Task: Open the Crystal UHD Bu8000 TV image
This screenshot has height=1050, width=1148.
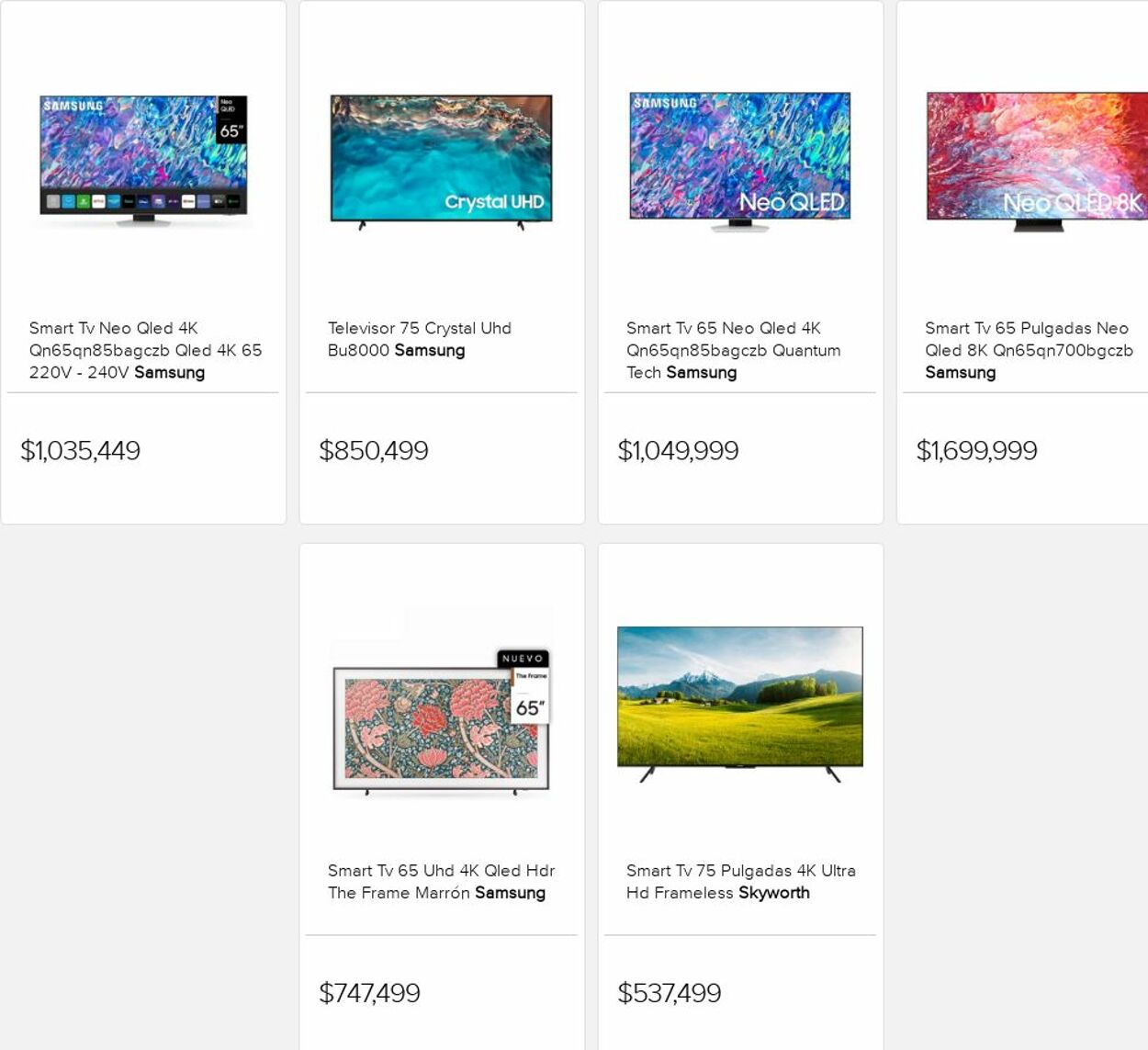Action: click(442, 161)
